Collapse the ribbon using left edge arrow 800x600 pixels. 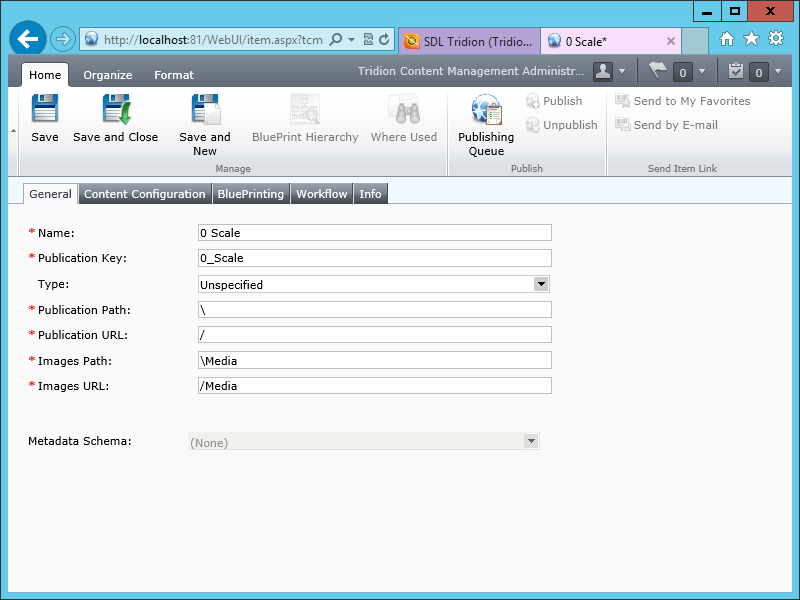(x=13, y=130)
